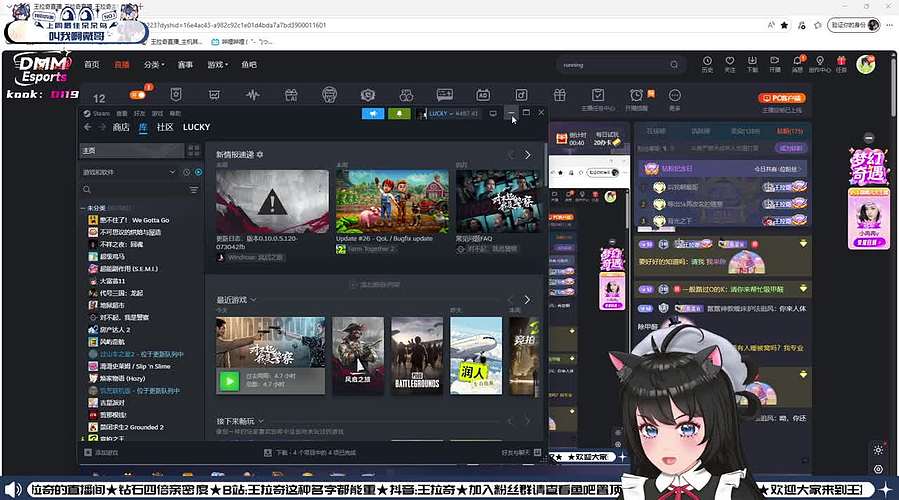Open the Home collection field in Steam sidebar

132,151
